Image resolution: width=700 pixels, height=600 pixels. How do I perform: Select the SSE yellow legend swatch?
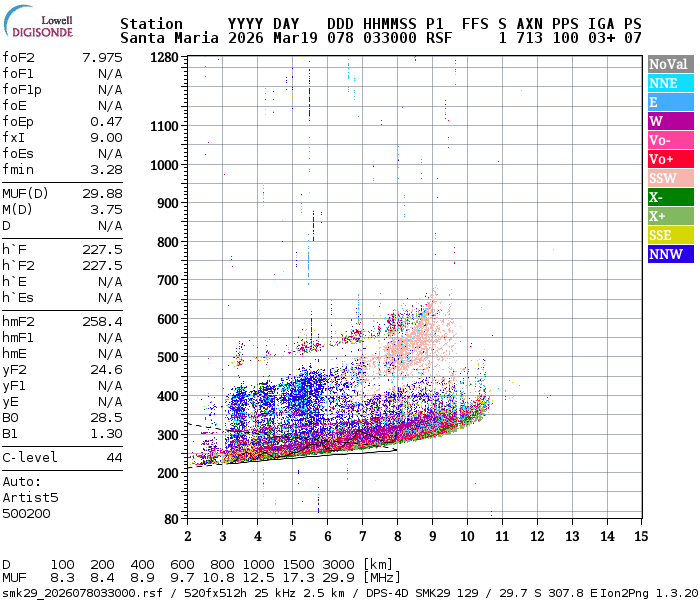(x=669, y=235)
